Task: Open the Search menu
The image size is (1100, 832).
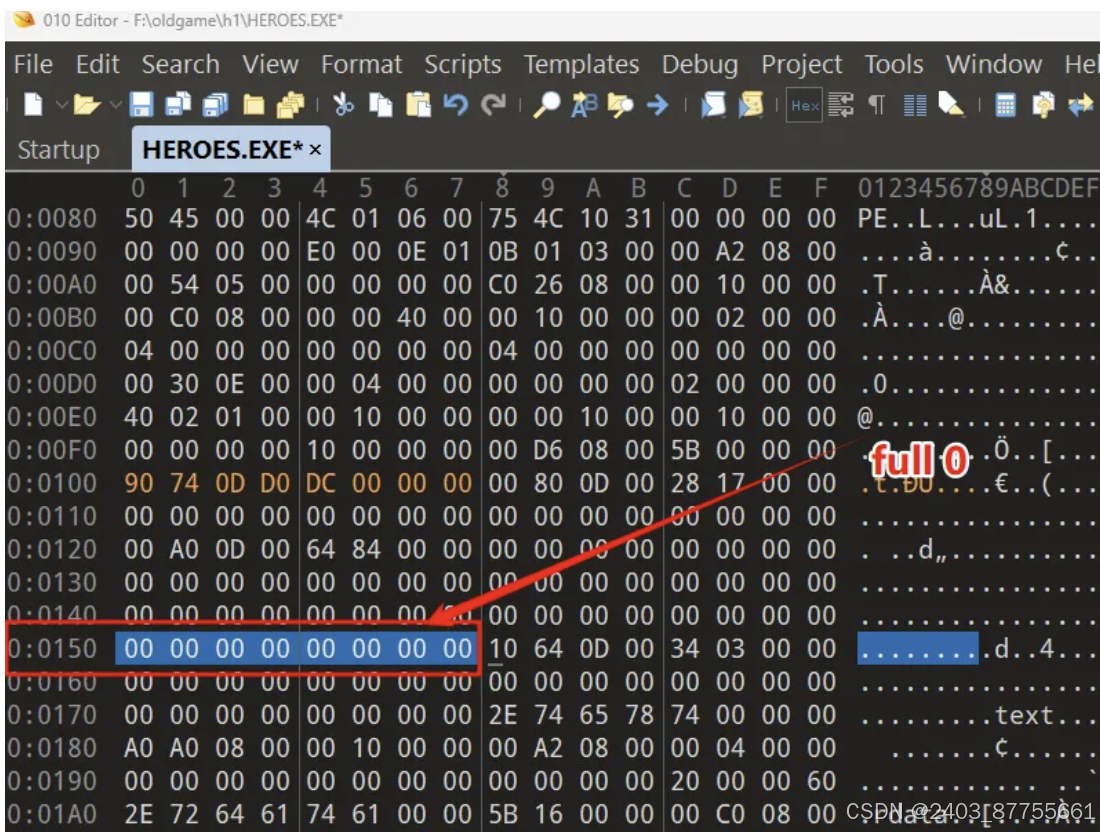Action: click(180, 65)
